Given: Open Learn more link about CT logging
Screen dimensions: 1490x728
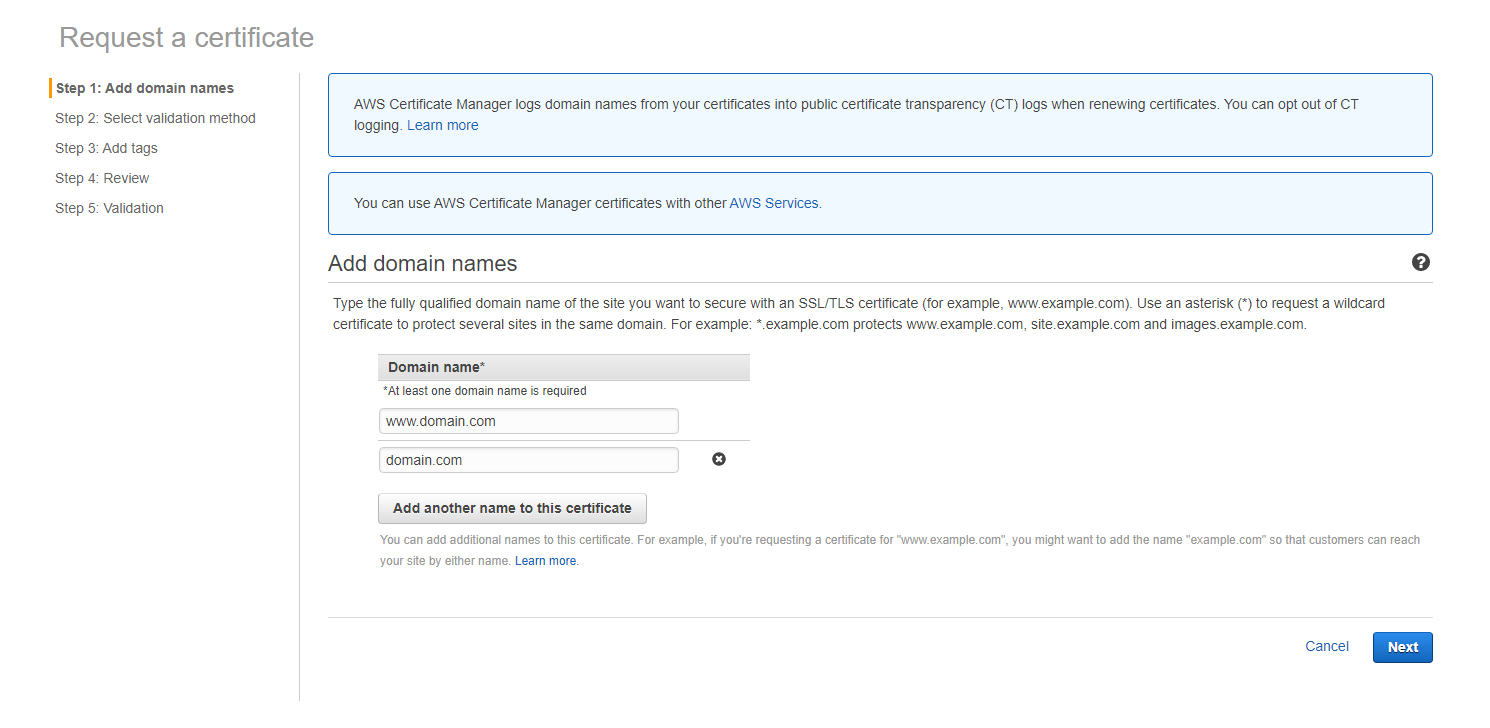Looking at the screenshot, I should pos(442,125).
